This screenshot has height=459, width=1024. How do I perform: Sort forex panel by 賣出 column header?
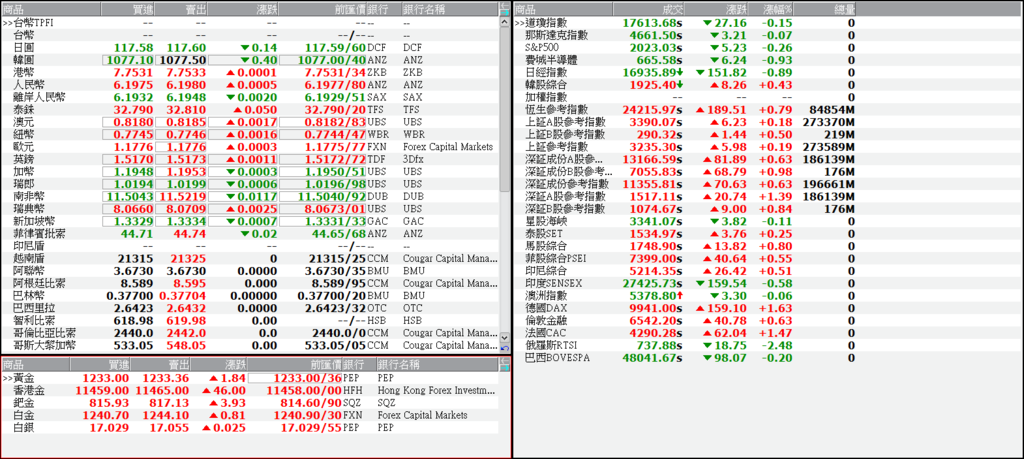click(182, 9)
